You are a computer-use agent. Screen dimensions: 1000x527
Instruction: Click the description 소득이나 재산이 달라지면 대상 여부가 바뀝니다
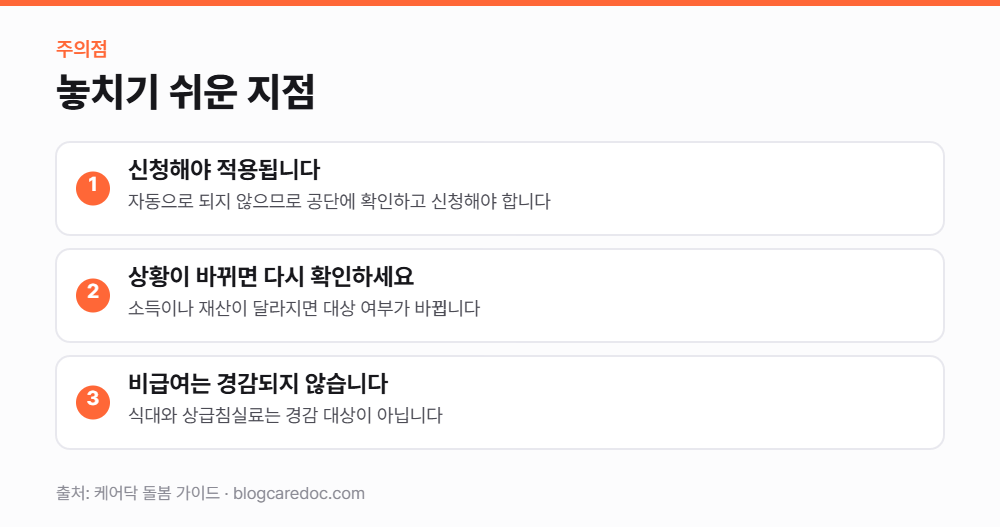(x=304, y=309)
